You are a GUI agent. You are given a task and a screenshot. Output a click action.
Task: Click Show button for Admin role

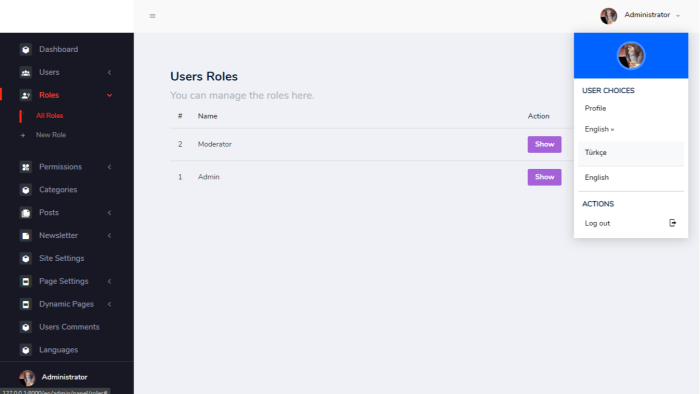(544, 177)
